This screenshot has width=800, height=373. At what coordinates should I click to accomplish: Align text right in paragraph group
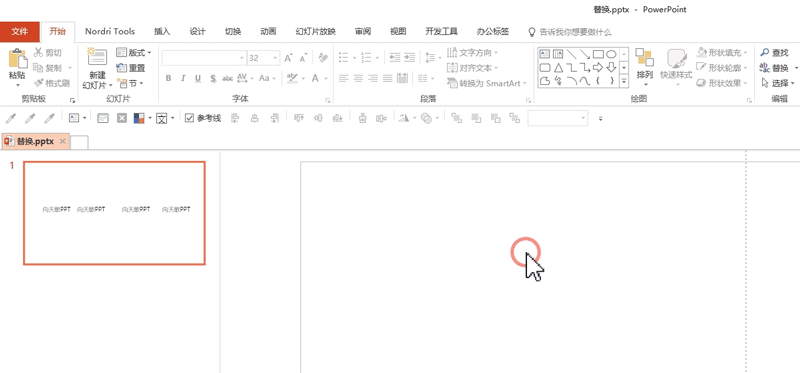pos(373,78)
